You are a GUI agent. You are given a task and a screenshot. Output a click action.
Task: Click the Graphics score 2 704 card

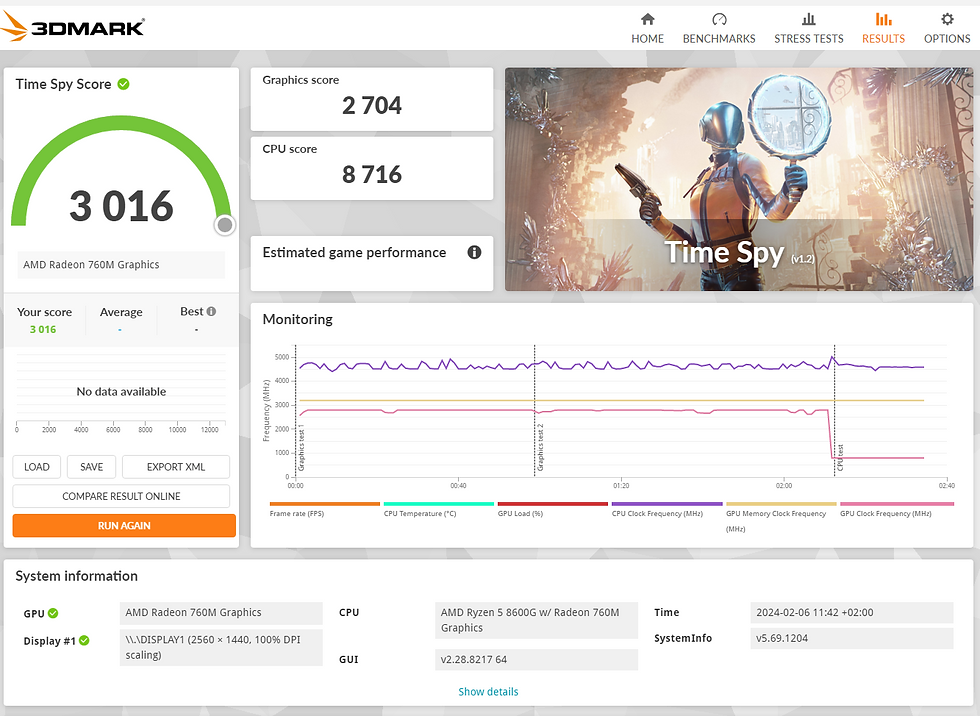pos(372,99)
